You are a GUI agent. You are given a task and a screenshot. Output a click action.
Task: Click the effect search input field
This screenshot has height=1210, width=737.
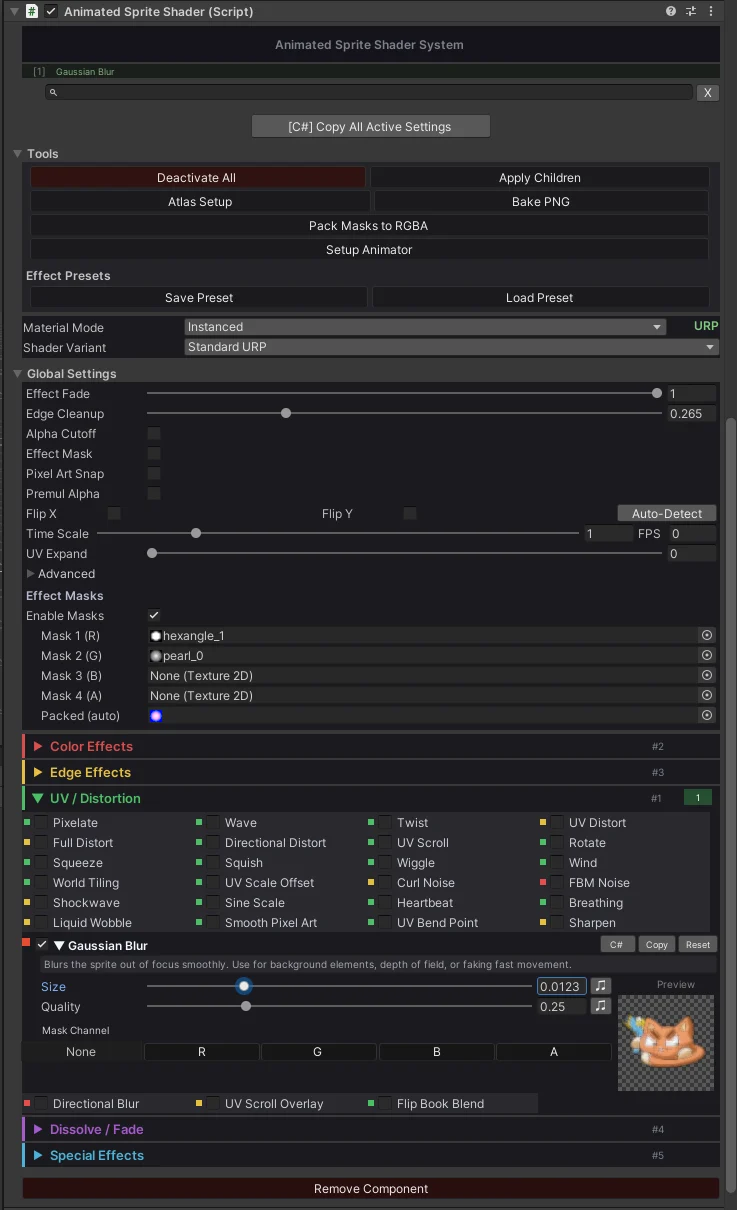[x=369, y=92]
